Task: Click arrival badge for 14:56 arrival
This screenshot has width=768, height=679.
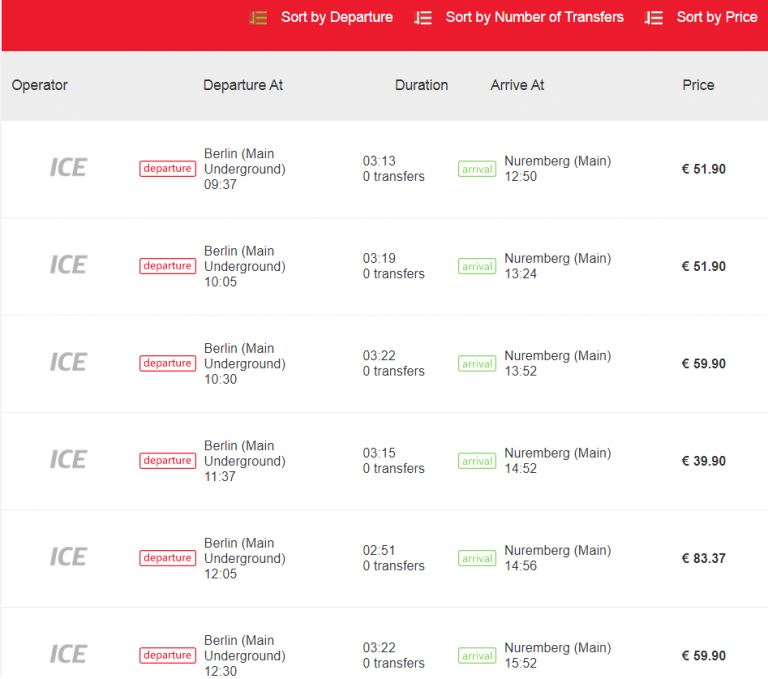Action: click(477, 559)
